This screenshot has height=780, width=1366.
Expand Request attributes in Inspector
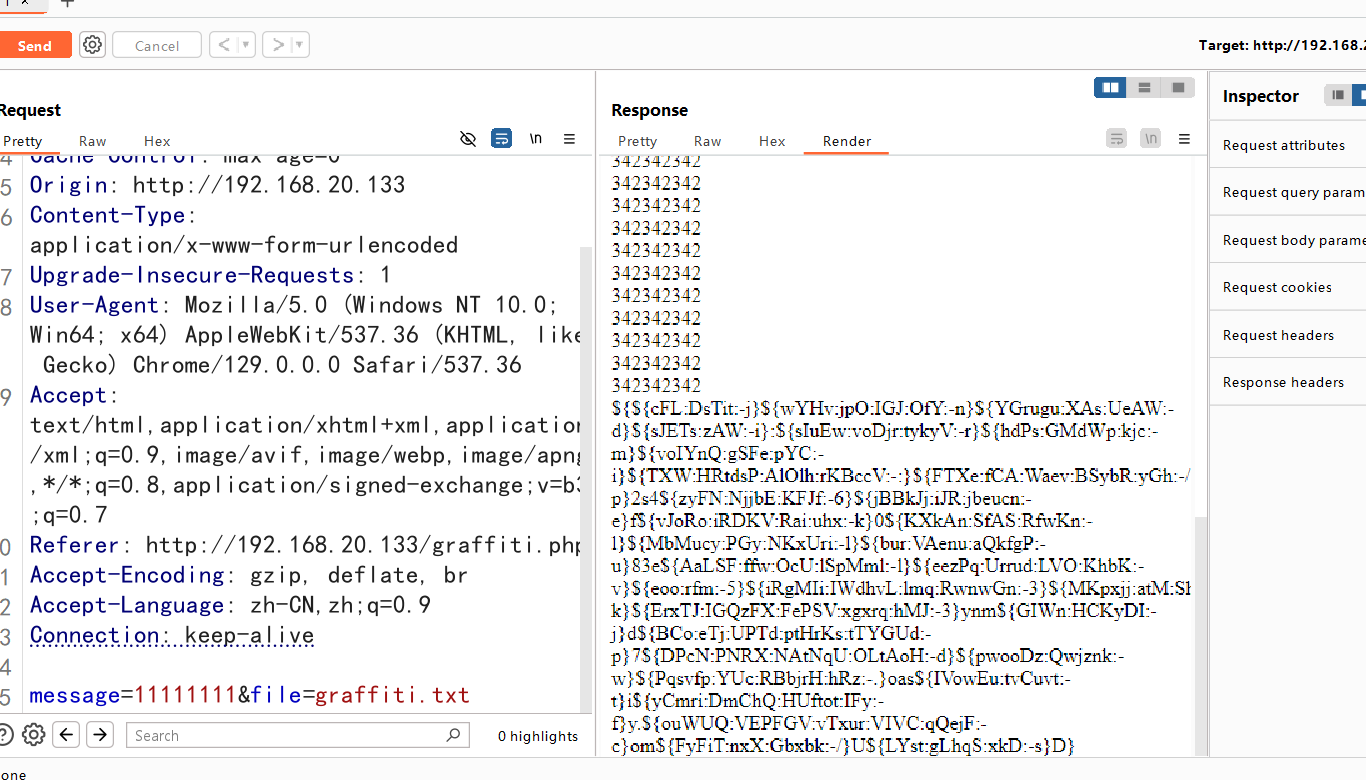coord(1288,145)
